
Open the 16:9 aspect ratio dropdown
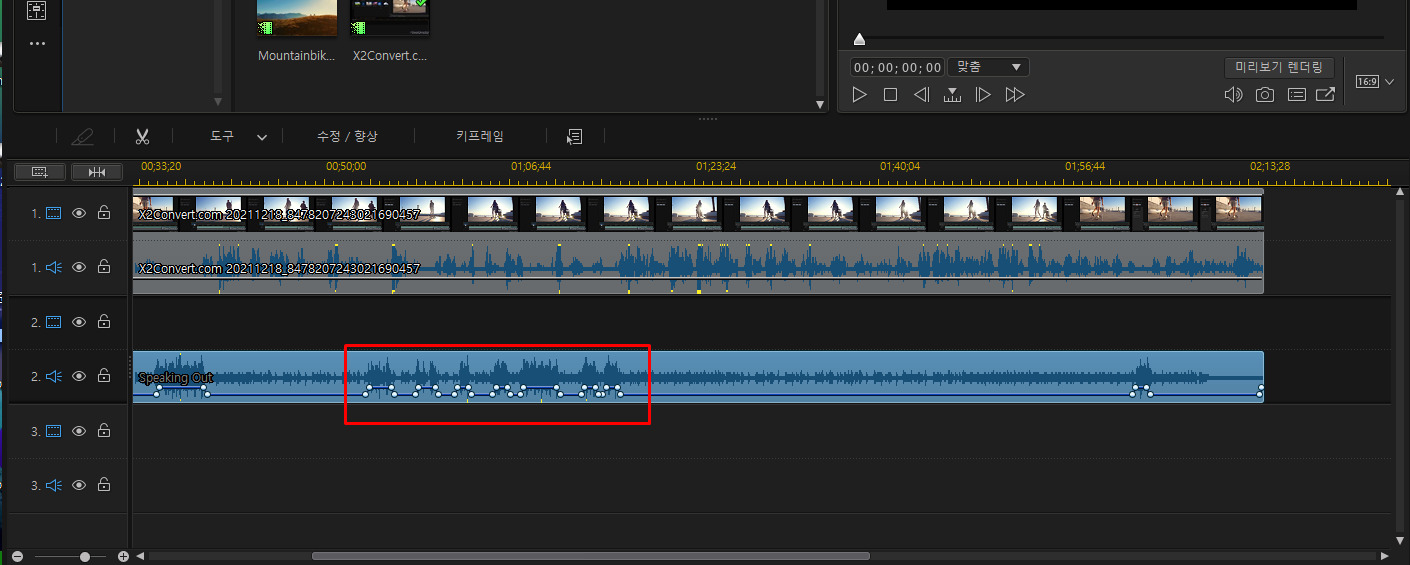[1375, 81]
